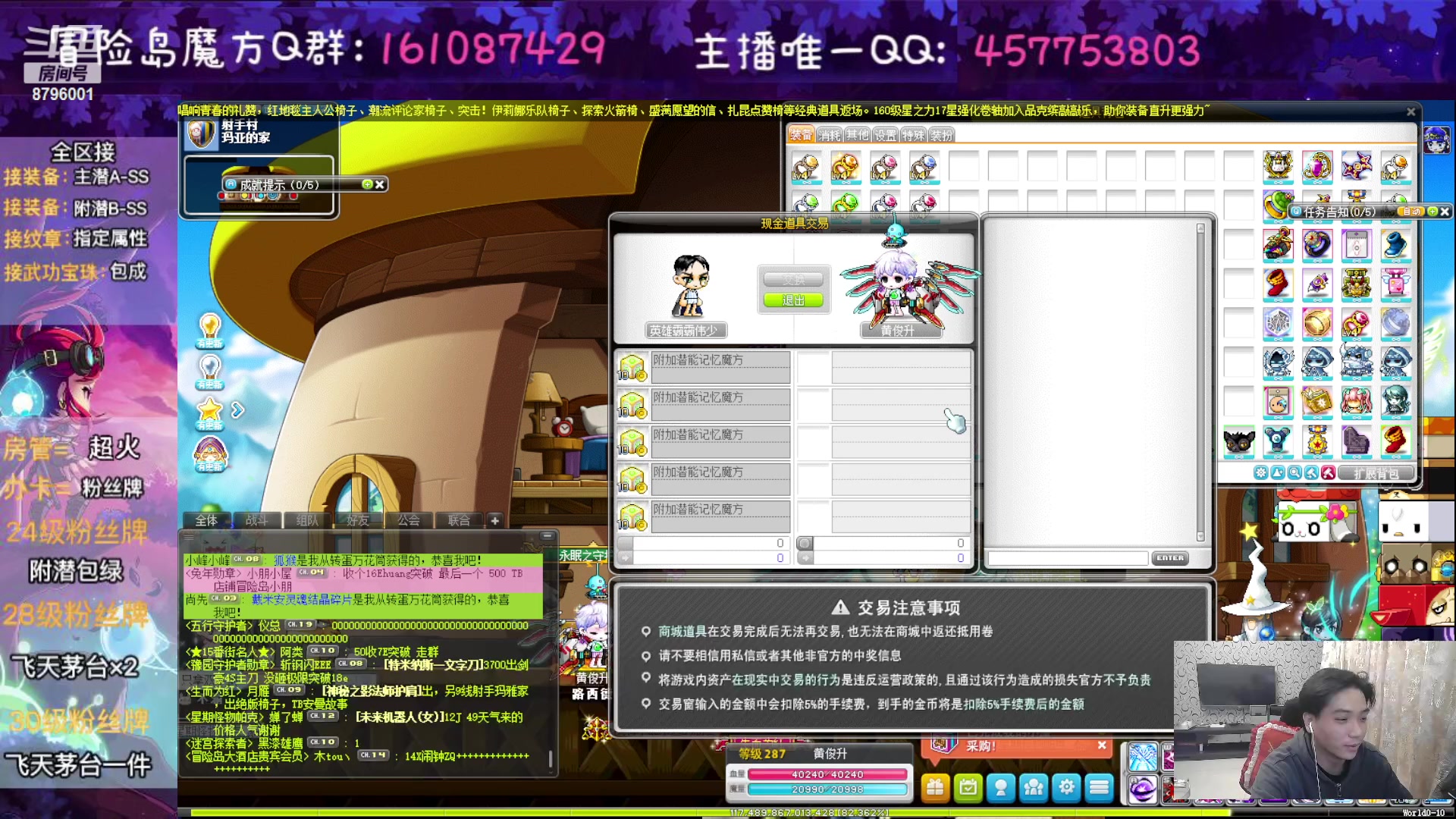
Task: Switch to the 消耗 inventory tab
Action: (x=830, y=135)
